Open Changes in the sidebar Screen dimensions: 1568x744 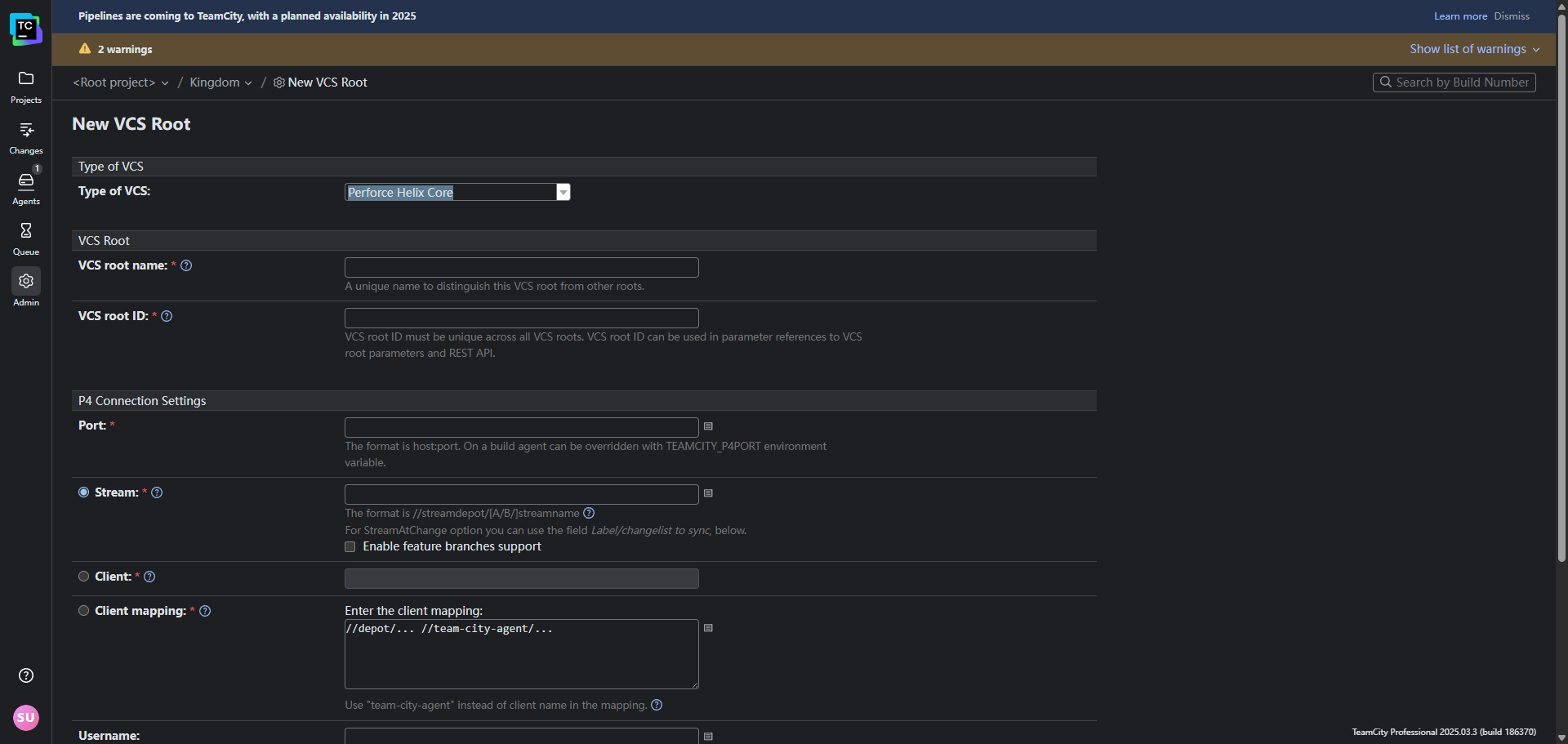[26, 138]
